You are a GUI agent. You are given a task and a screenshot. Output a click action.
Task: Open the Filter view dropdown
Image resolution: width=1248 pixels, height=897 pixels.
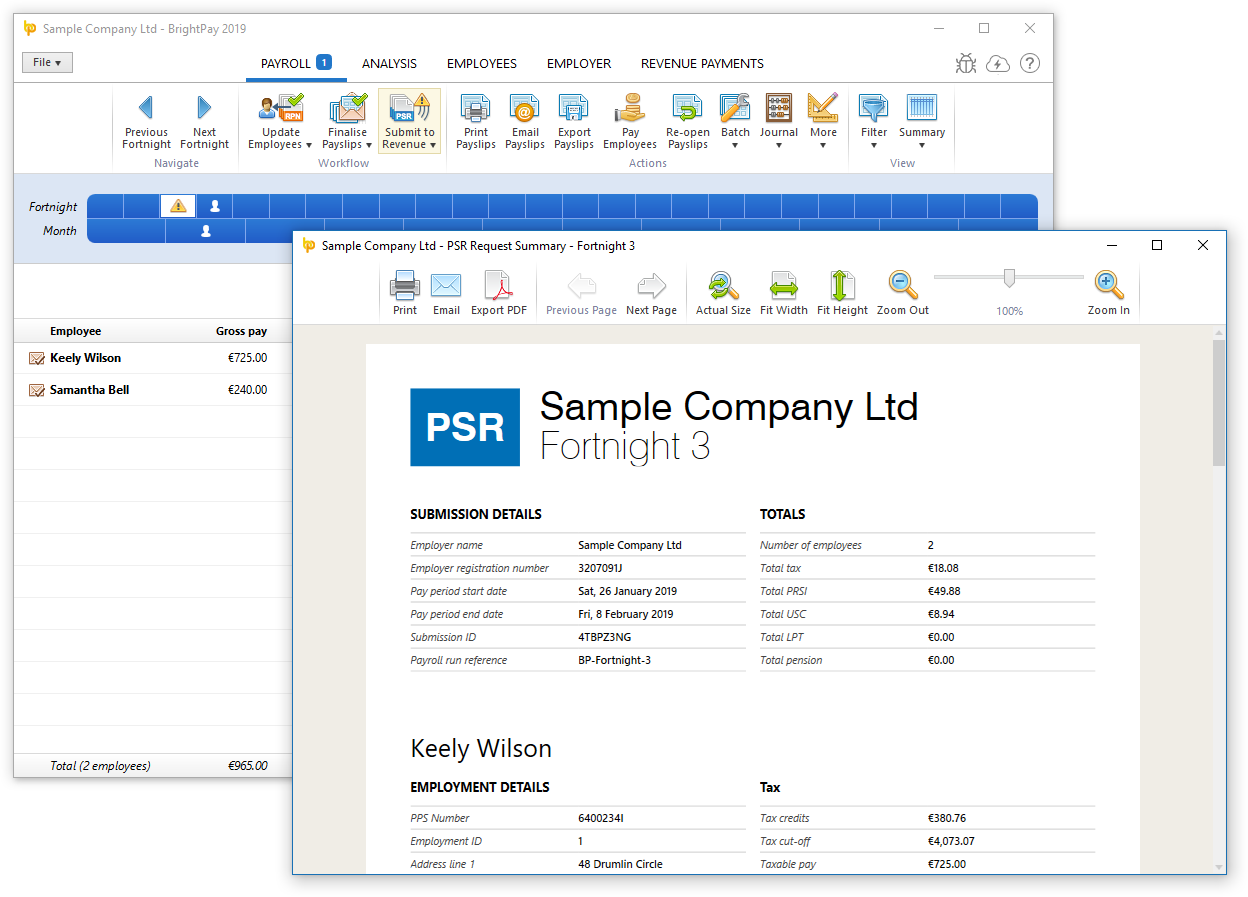[x=874, y=122]
